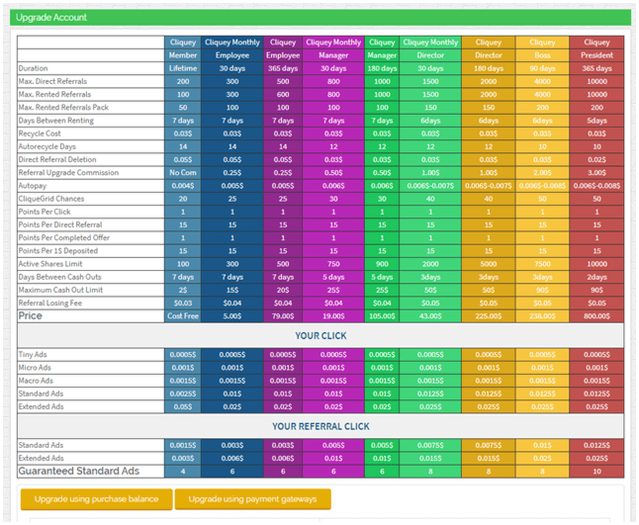Viewport: 639px width, 525px height.
Task: Select the Cliquey Boss column header
Action: (542, 49)
